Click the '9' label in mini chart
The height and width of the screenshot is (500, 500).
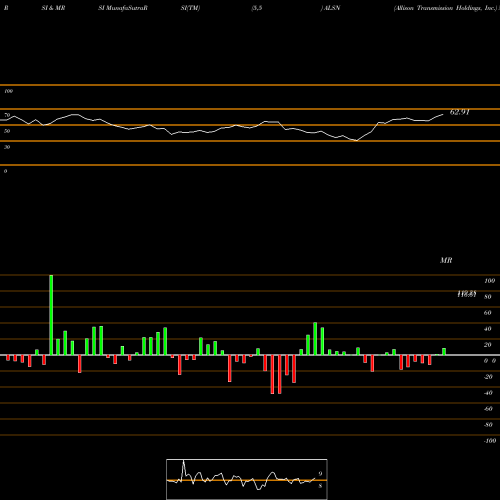[320, 474]
